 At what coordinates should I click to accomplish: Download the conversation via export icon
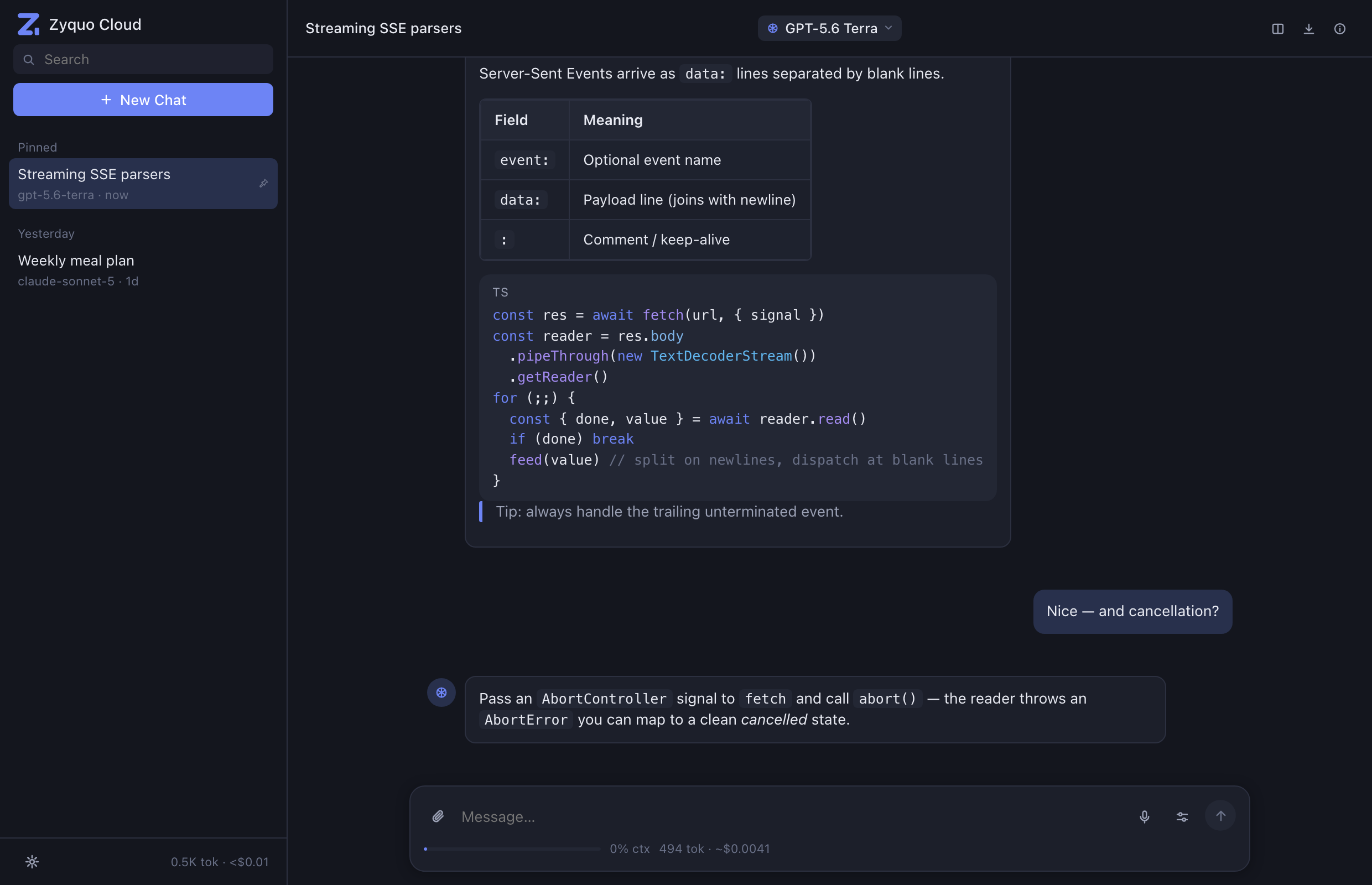[1308, 29]
